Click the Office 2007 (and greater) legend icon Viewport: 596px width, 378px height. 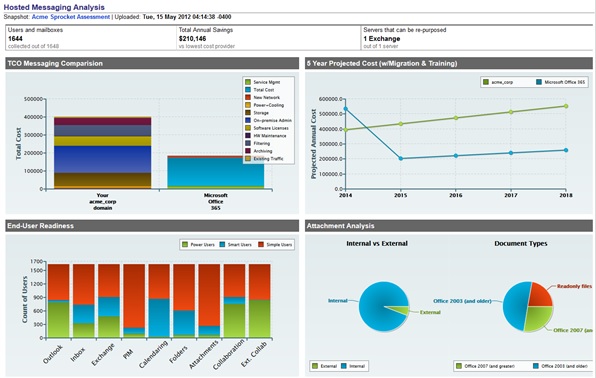pos(459,366)
